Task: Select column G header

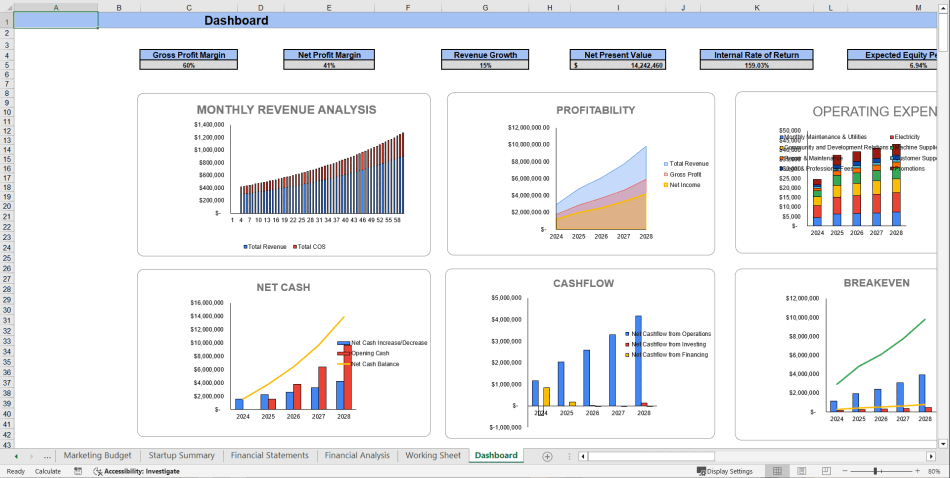Action: [x=485, y=7]
